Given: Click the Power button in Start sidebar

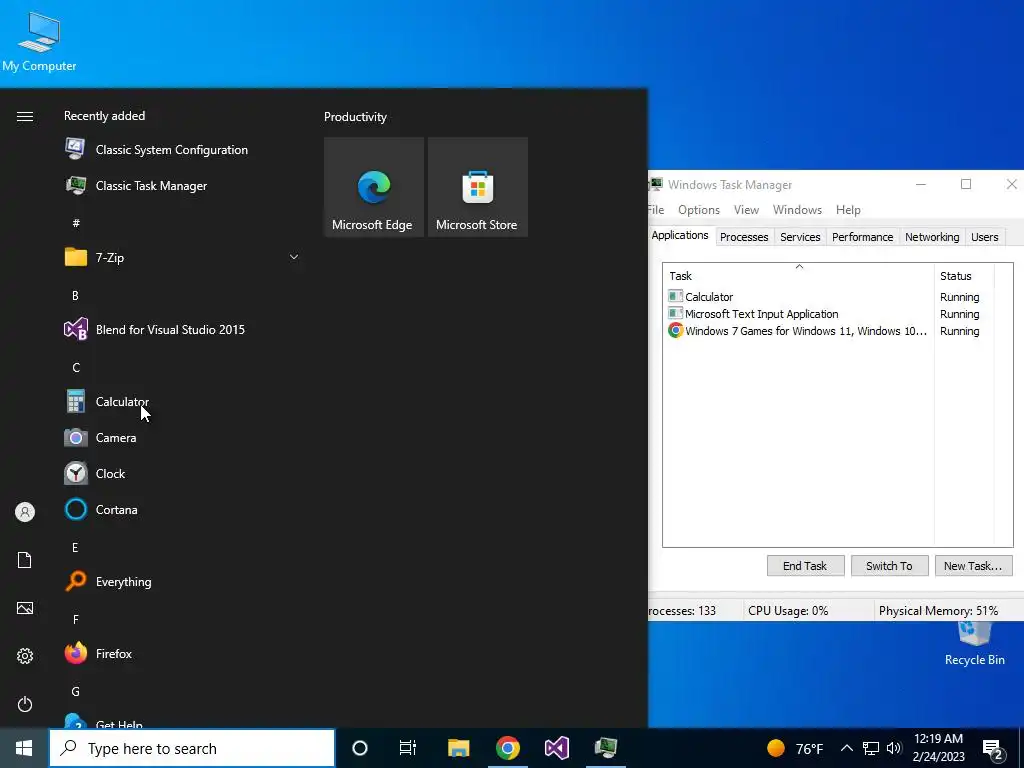Looking at the screenshot, I should point(25,704).
